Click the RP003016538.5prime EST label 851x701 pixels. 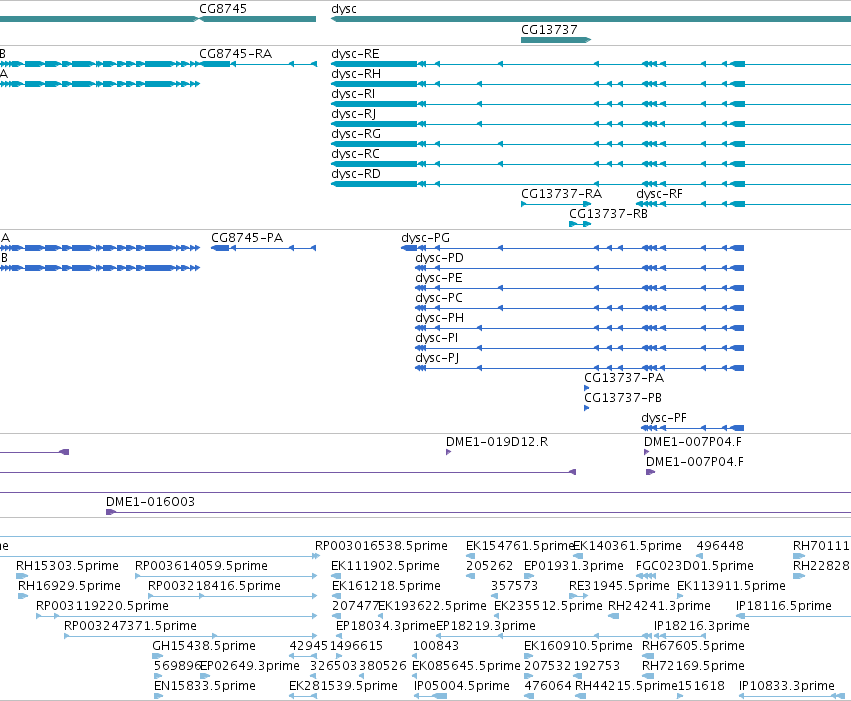(x=382, y=546)
